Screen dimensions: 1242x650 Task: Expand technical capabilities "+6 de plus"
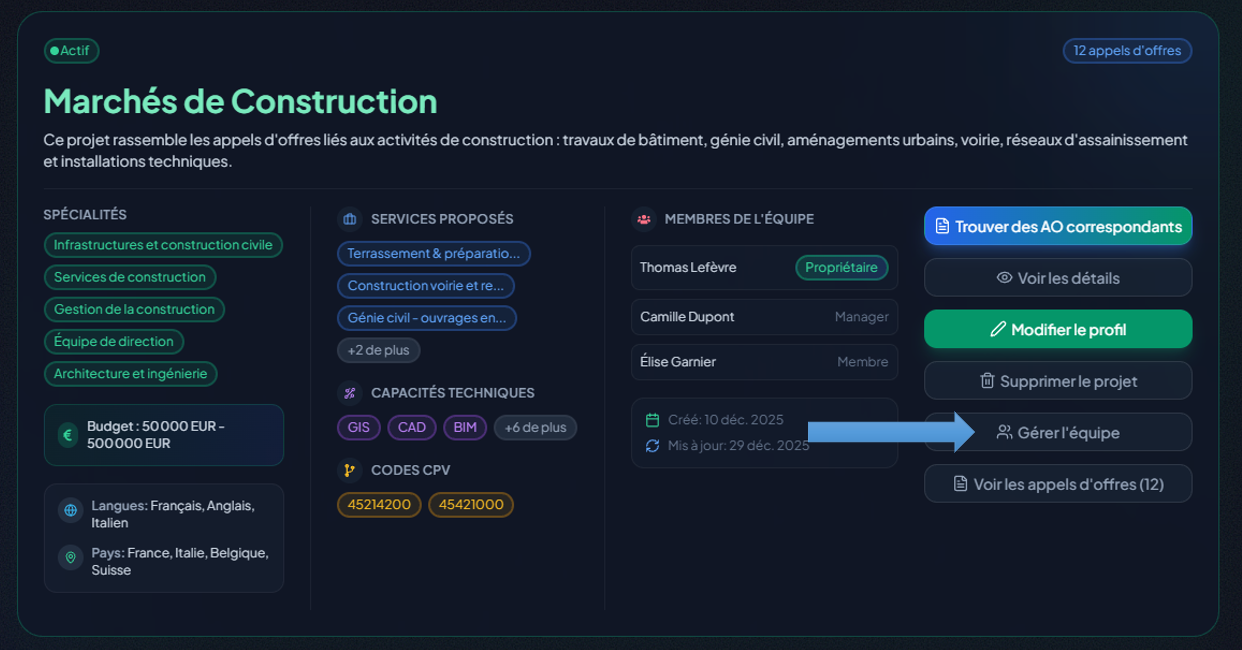click(535, 428)
